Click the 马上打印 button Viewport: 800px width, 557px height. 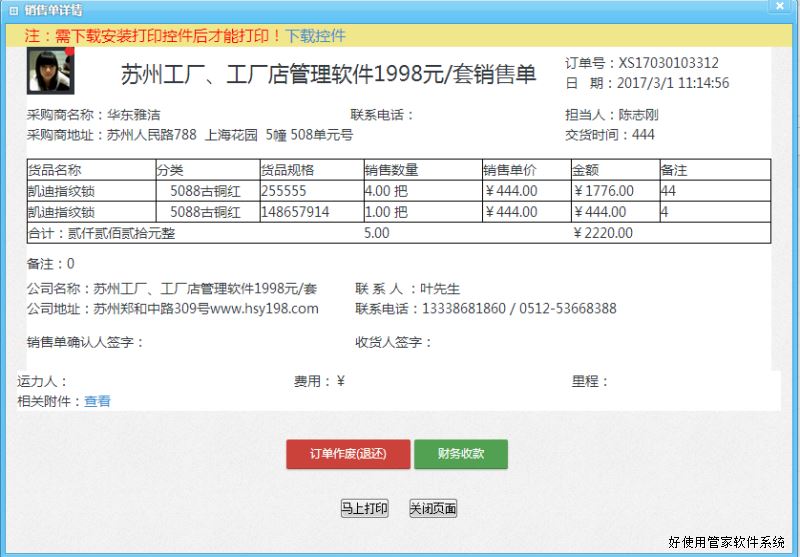pos(364,509)
